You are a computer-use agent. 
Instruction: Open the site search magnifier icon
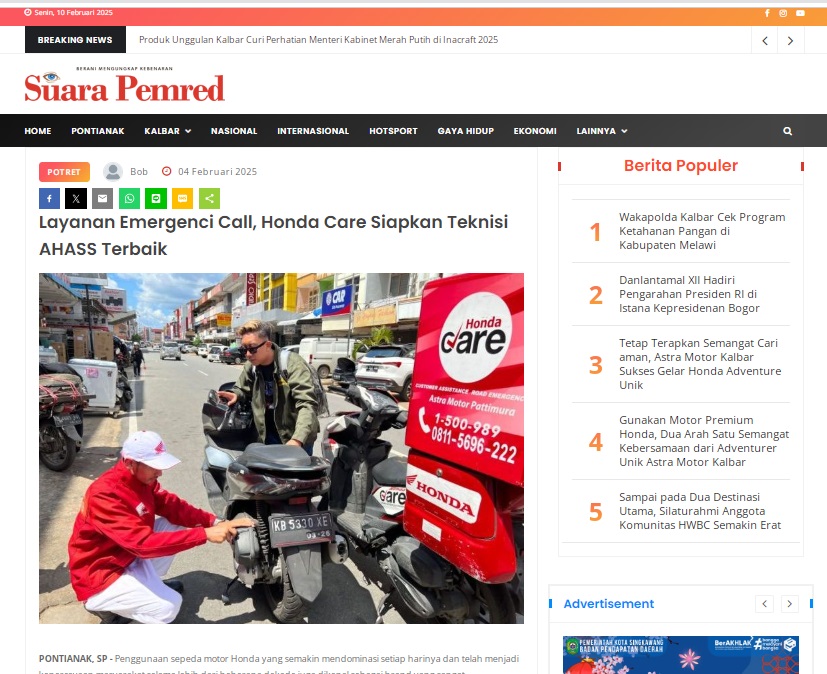[787, 131]
